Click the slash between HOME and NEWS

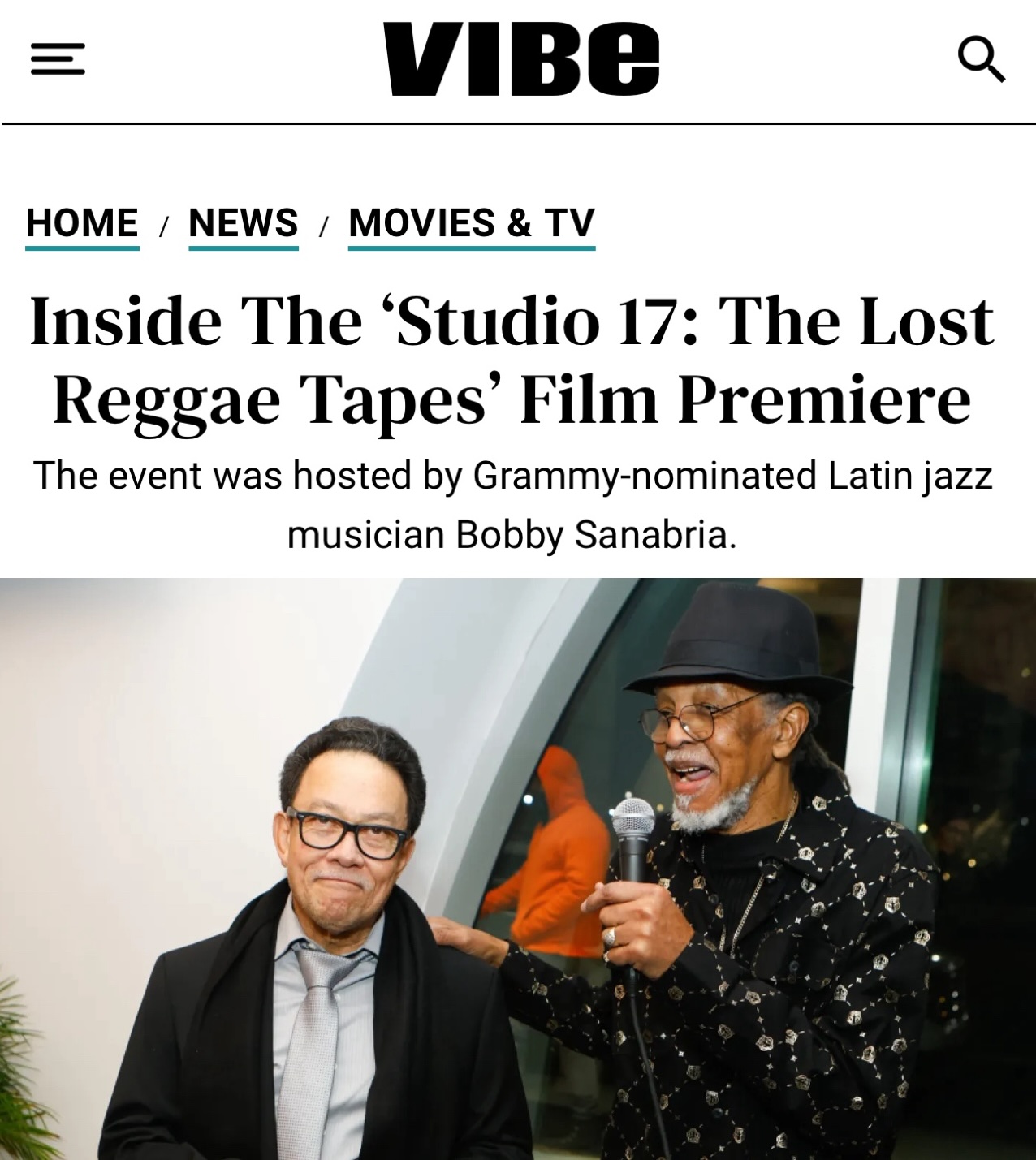164,226
